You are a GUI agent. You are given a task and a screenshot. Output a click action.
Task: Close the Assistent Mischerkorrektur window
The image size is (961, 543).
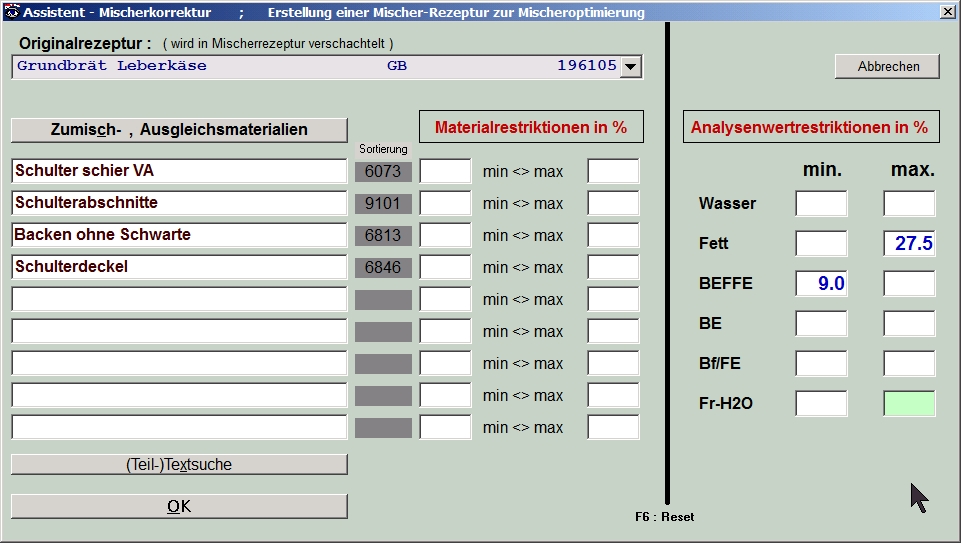[947, 12]
